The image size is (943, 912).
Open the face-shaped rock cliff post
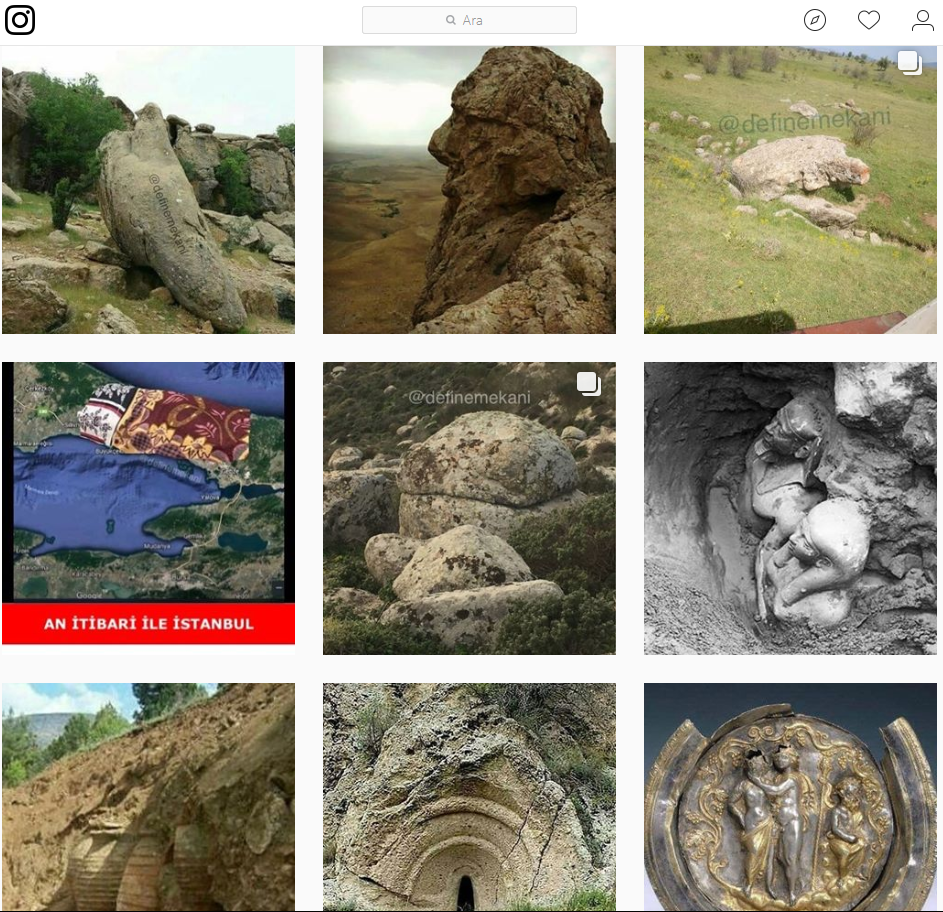click(x=469, y=190)
